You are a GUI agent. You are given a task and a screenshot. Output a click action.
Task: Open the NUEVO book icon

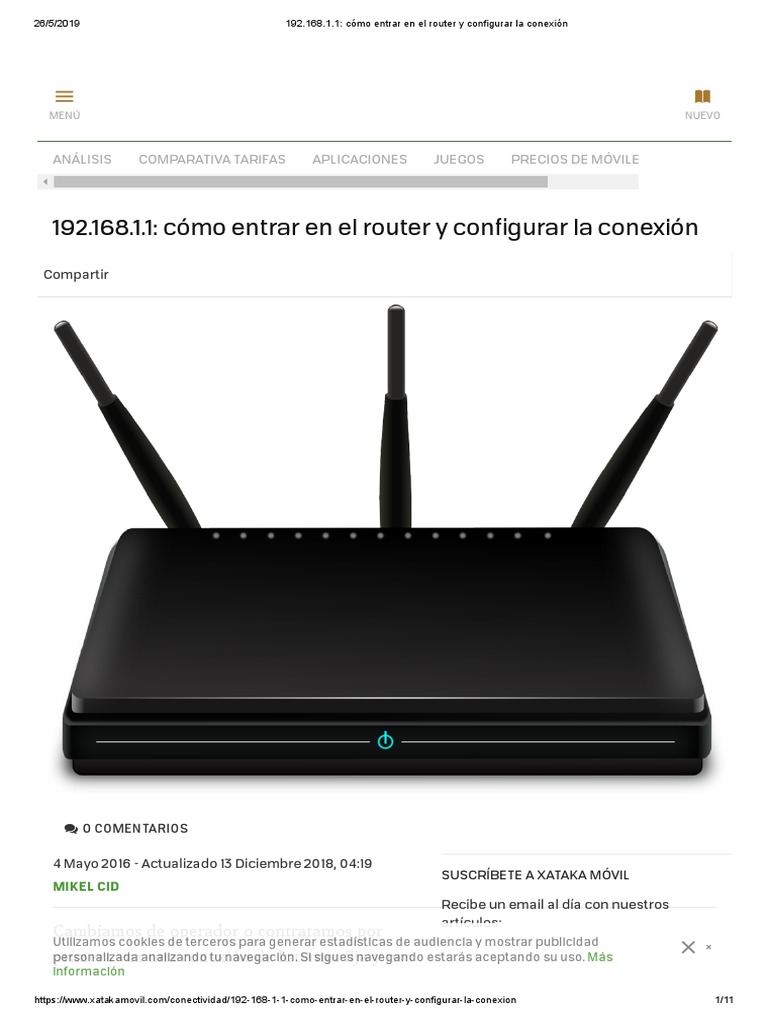pos(702,97)
